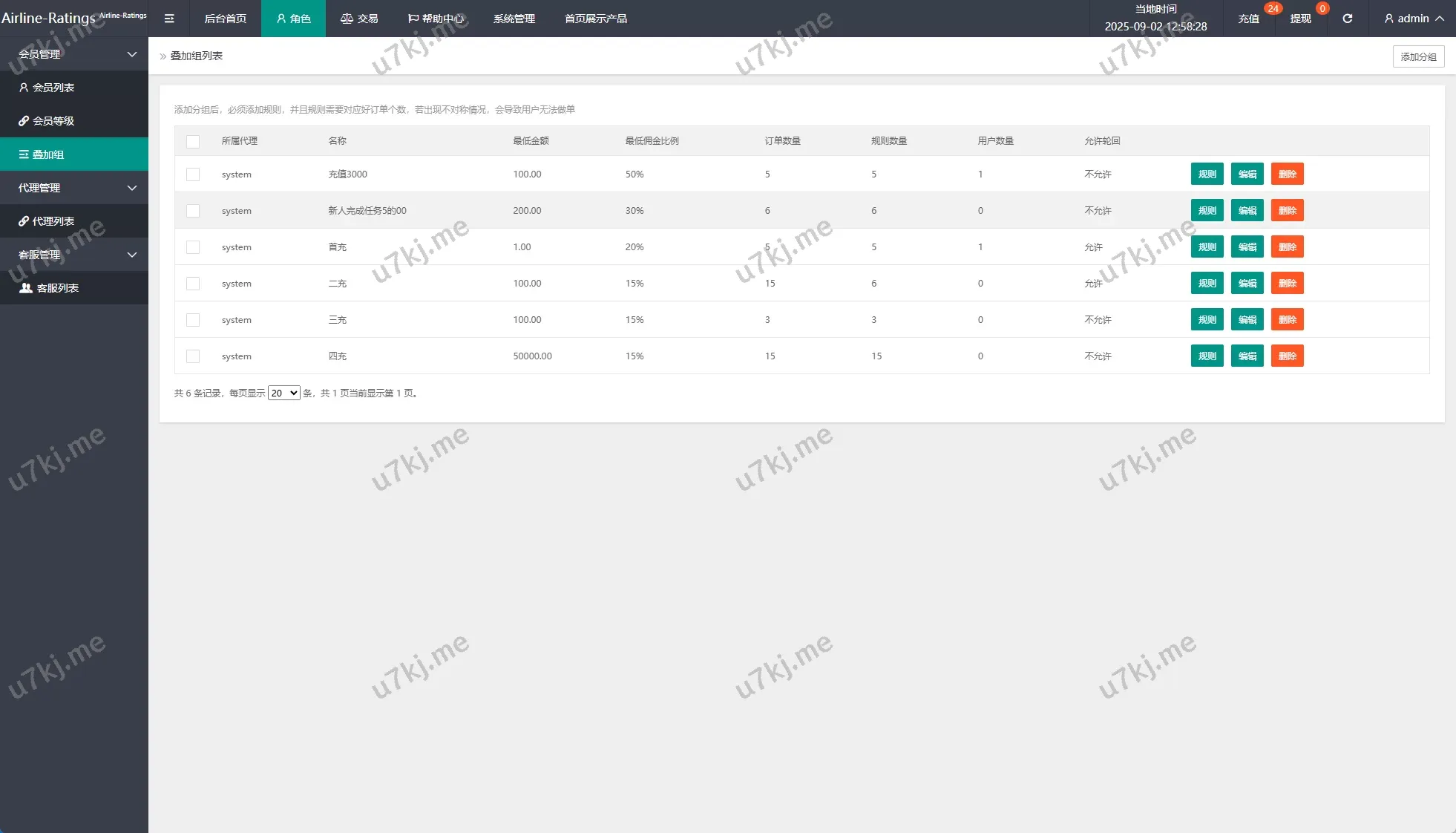This screenshot has width=1456, height=833.
Task: Switch to the 系统管理 top tab
Action: click(x=514, y=19)
